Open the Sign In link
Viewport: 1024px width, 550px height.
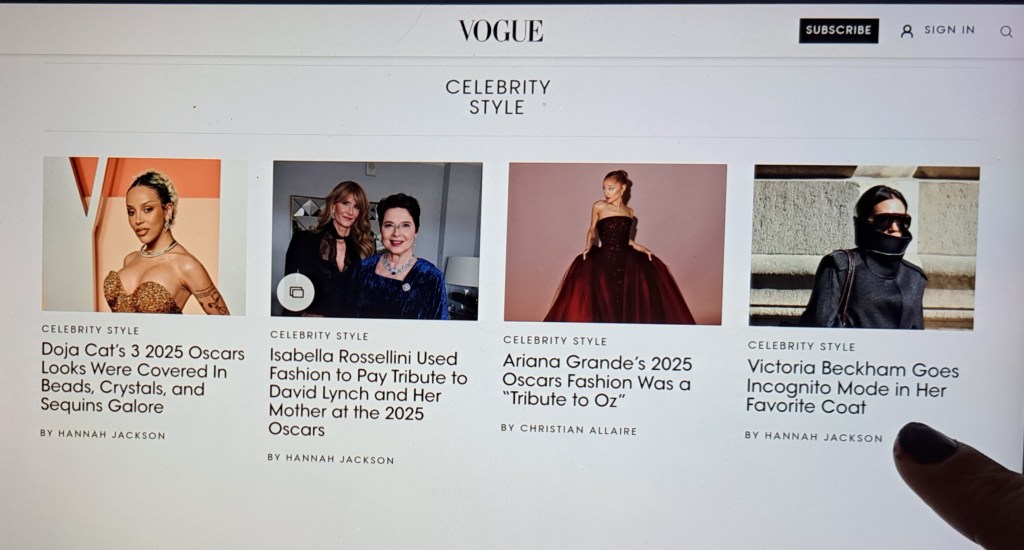(949, 30)
